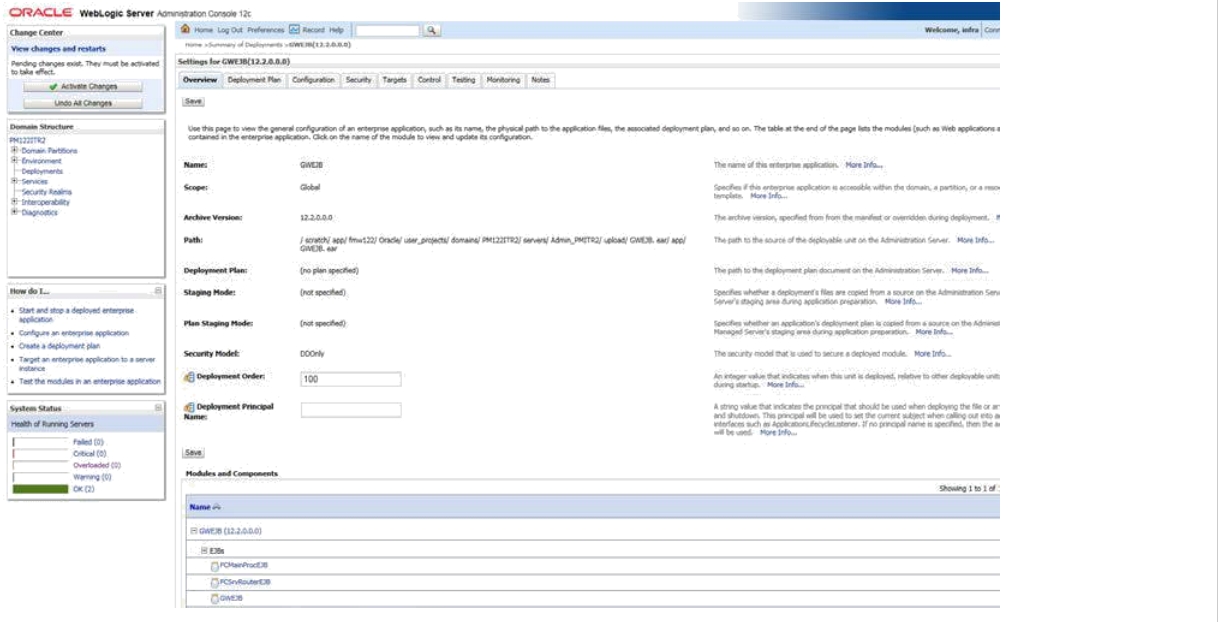Click the green OK health bar
Screen dimensions: 1218x622
(x=40, y=489)
